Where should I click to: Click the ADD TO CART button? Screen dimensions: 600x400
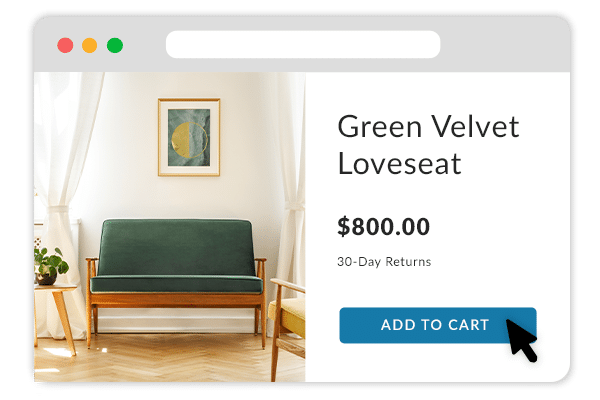pos(437,325)
